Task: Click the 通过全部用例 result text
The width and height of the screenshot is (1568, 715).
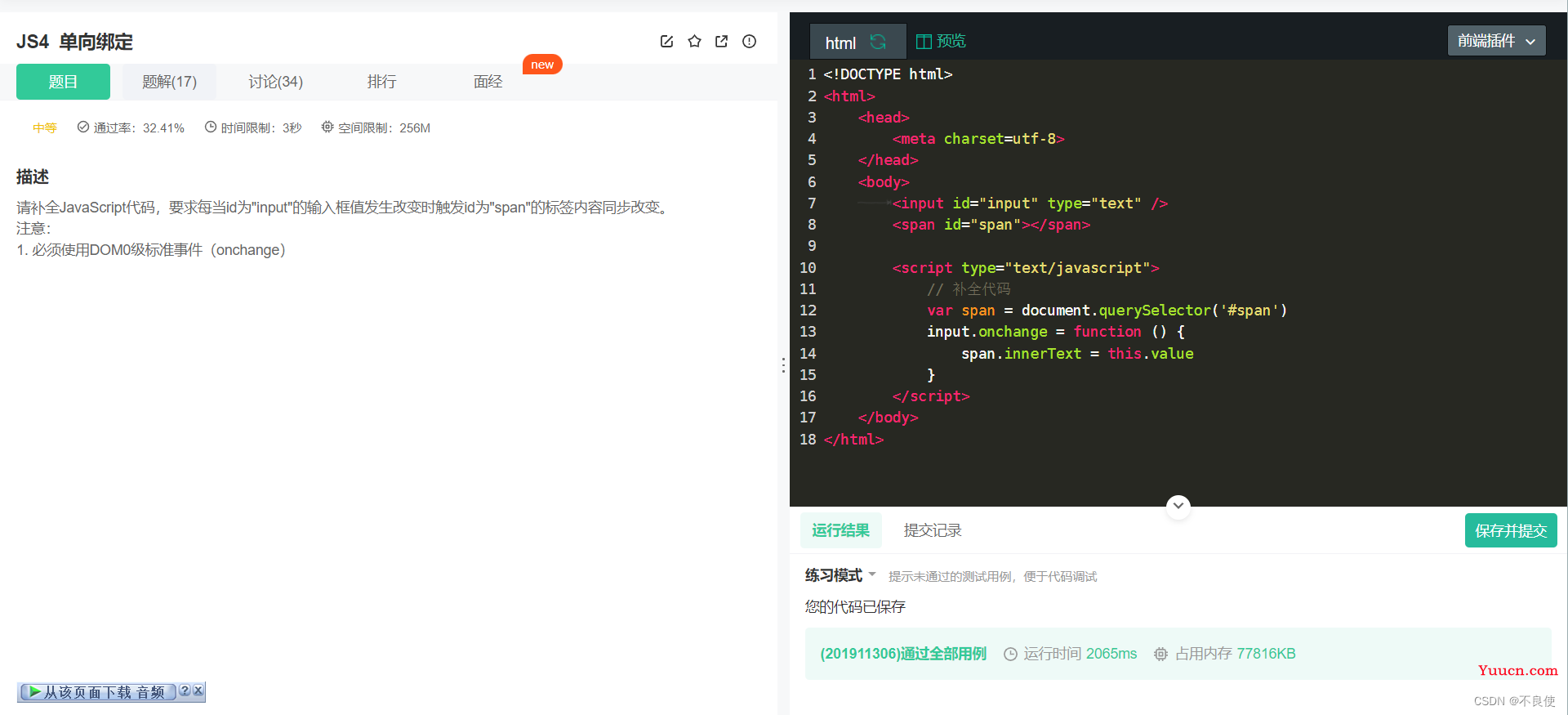Action: click(903, 654)
